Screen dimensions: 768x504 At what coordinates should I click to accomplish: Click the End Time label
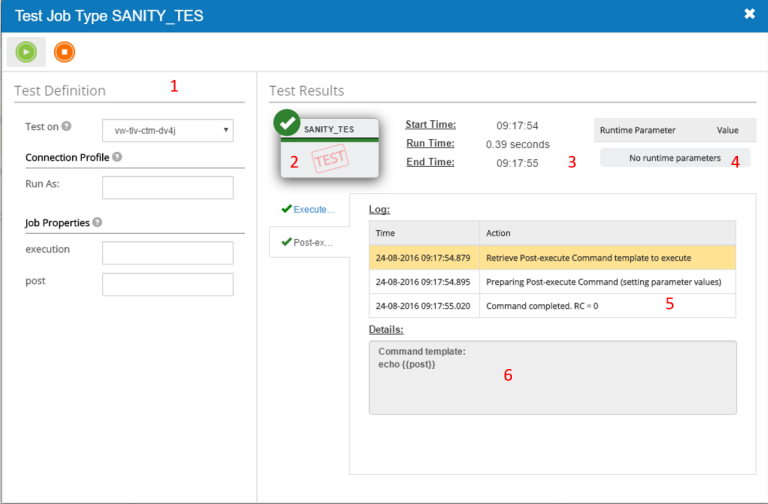pyautogui.click(x=431, y=162)
